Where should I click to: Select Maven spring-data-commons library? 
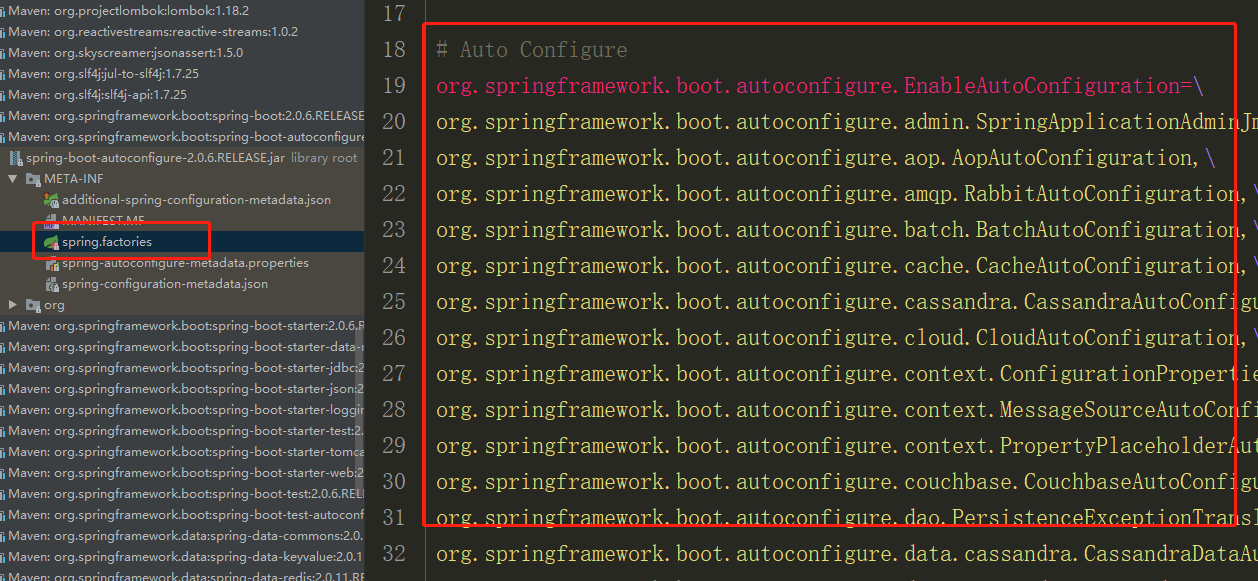point(186,536)
